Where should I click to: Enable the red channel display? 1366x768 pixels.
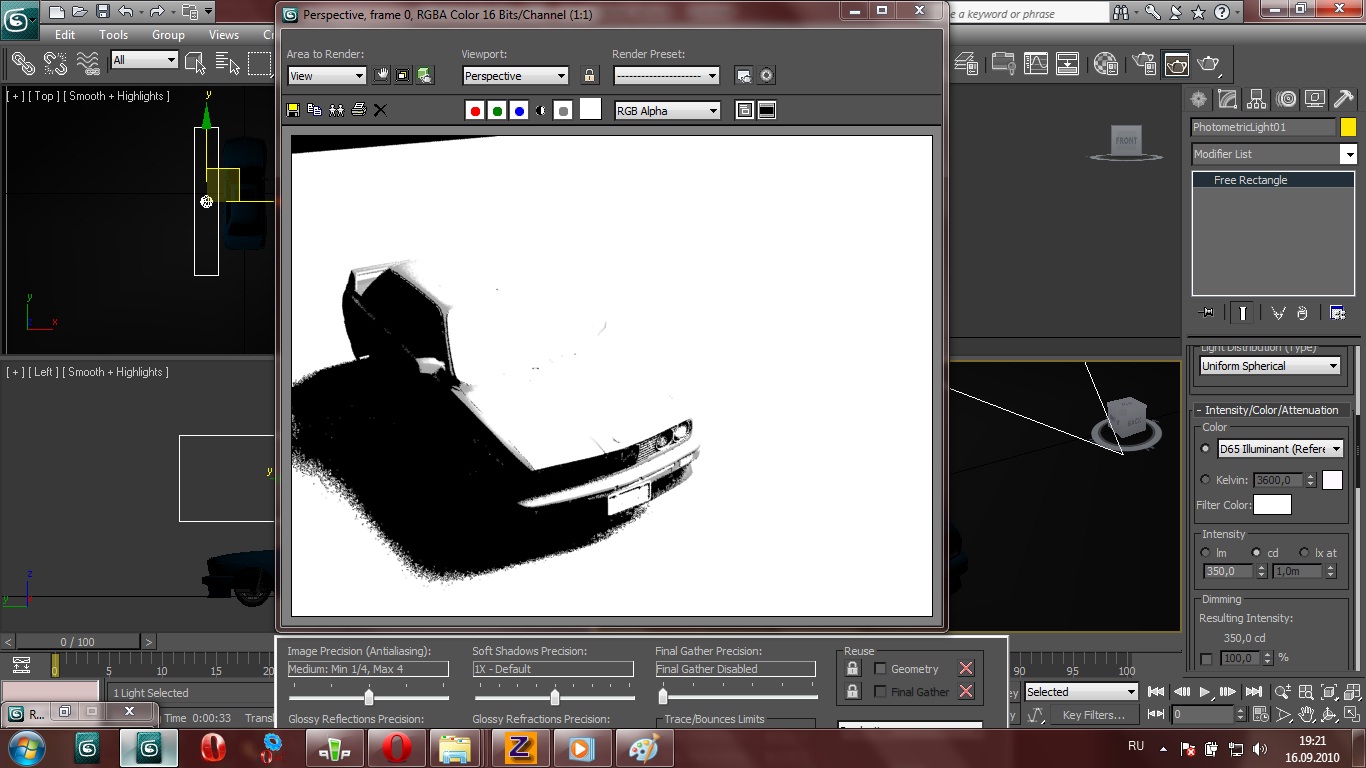[475, 111]
